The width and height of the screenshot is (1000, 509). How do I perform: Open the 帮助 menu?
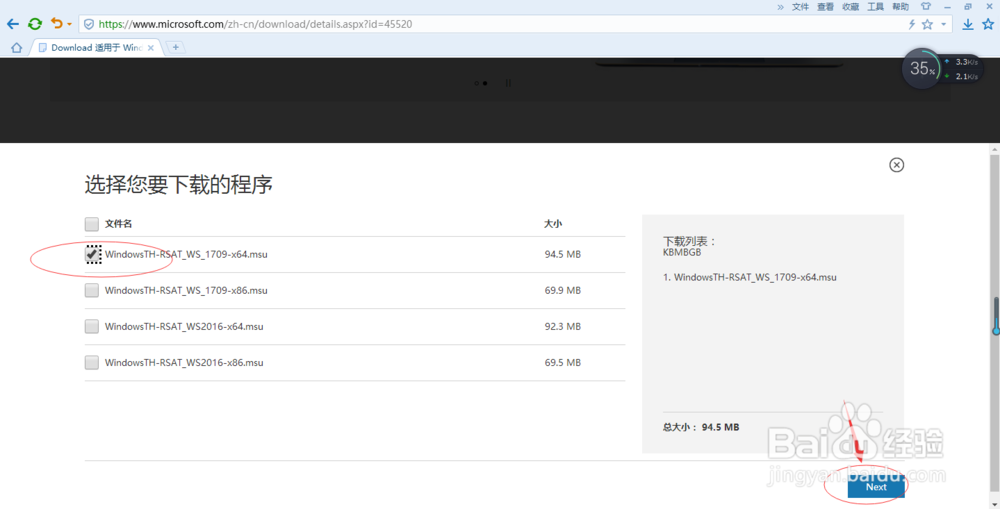point(901,7)
